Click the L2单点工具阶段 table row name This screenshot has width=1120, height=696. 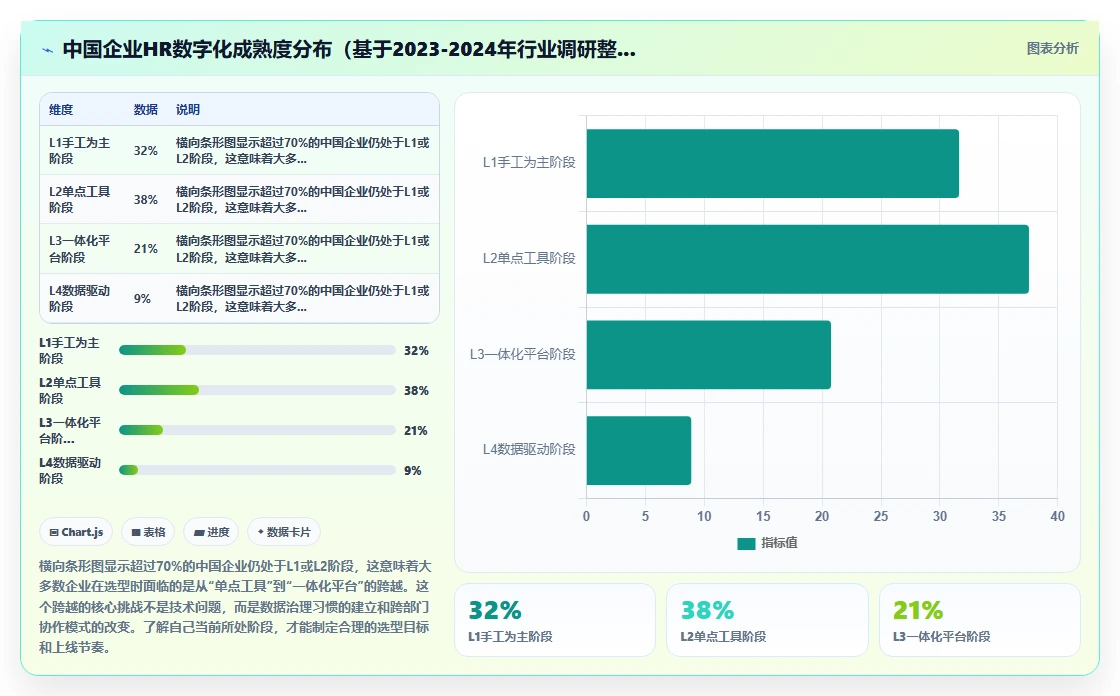(x=79, y=199)
